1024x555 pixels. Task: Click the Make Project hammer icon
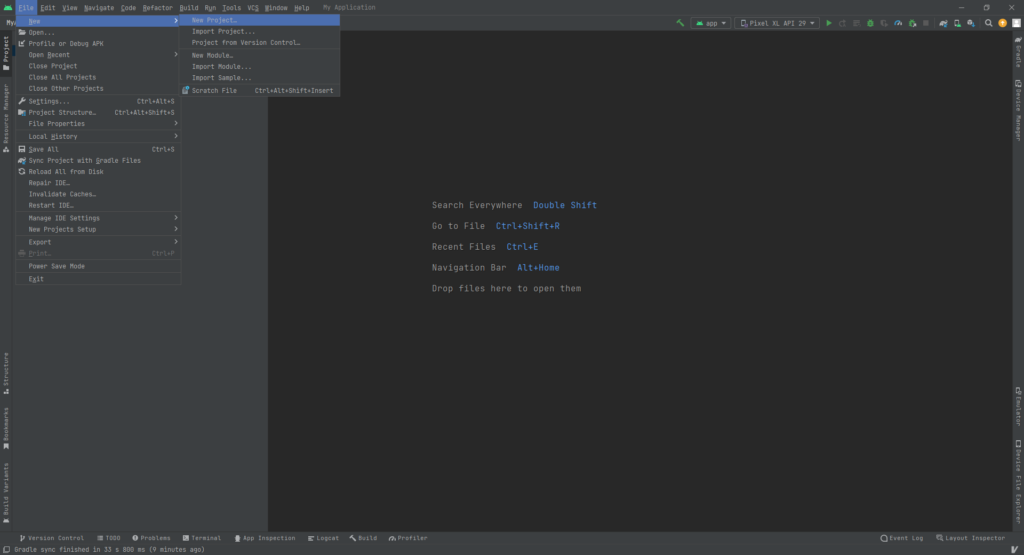(x=680, y=23)
